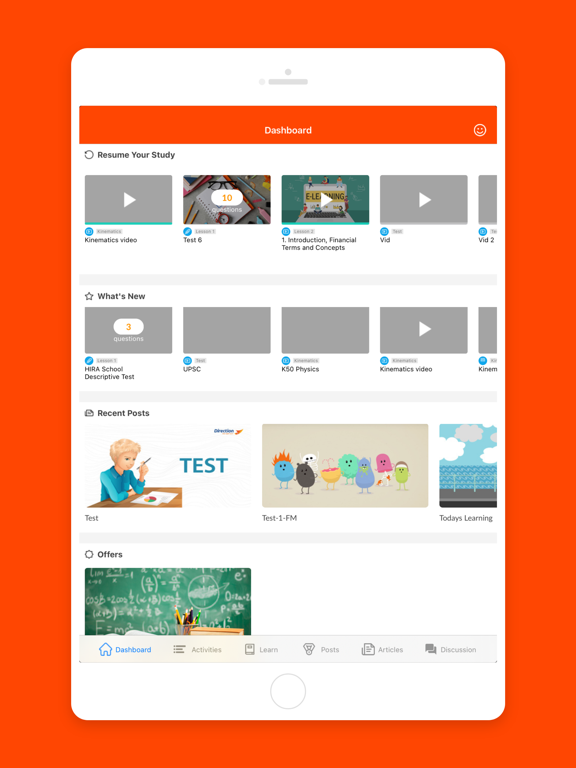Click the blue quiz icon above Test 6
The width and height of the screenshot is (576, 768).
tap(188, 231)
